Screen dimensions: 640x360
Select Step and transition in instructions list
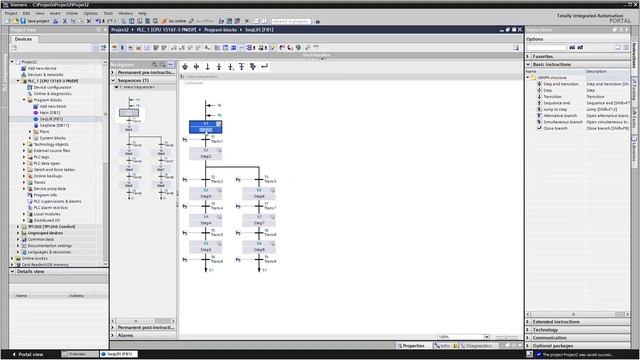561,84
